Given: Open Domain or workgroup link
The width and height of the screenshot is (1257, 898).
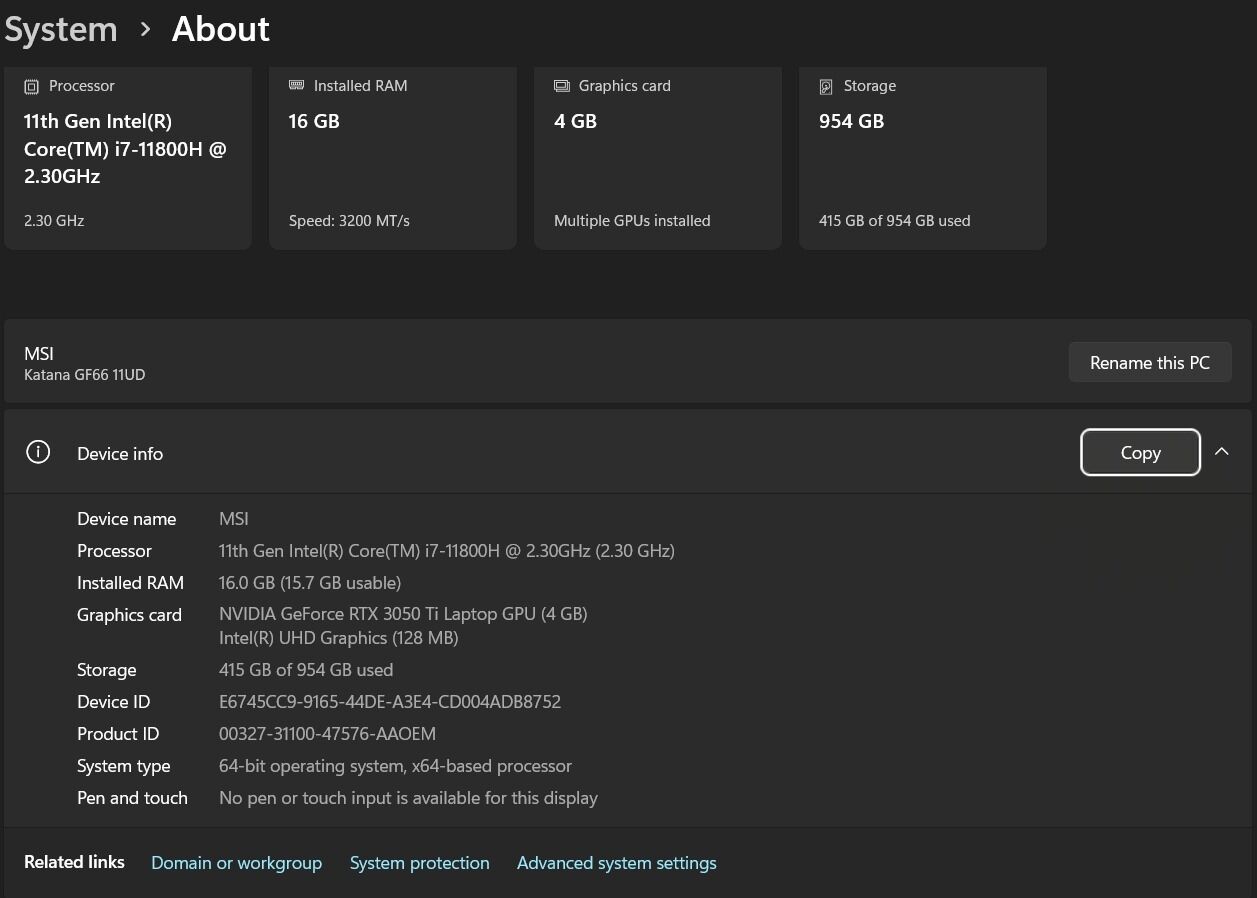Looking at the screenshot, I should (x=236, y=863).
